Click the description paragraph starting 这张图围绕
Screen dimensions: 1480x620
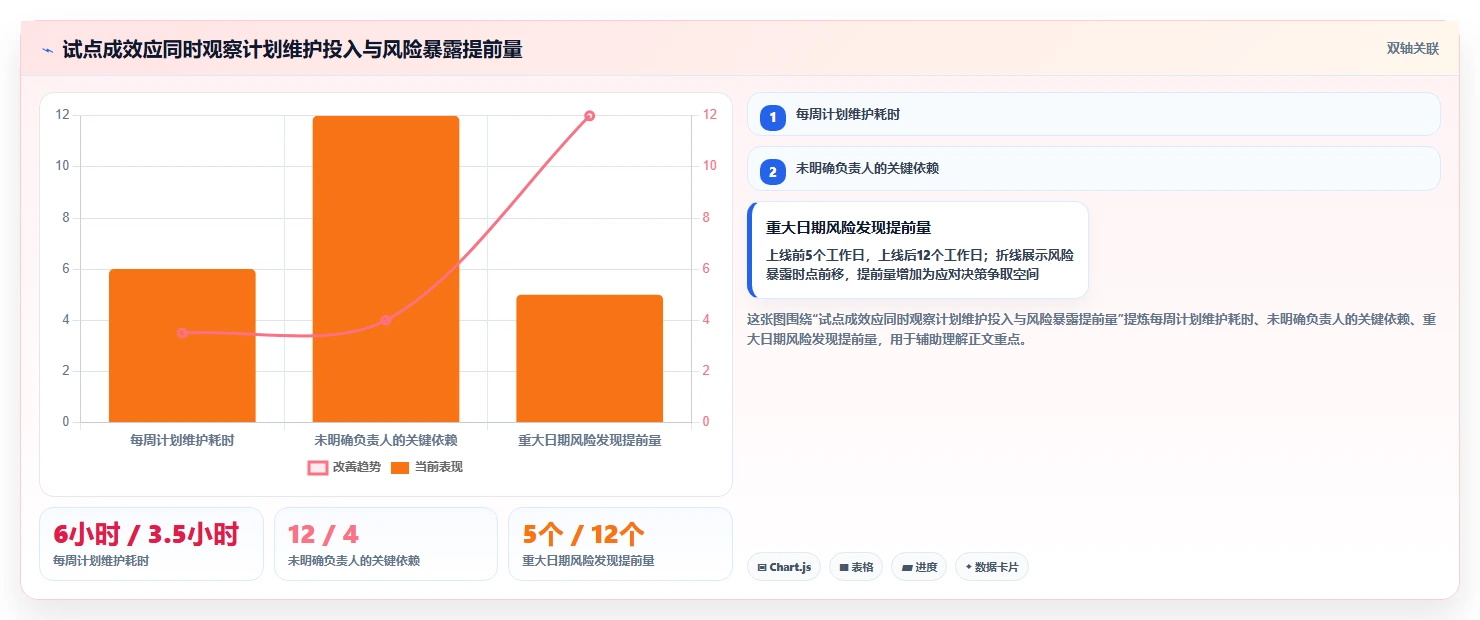pos(1093,329)
